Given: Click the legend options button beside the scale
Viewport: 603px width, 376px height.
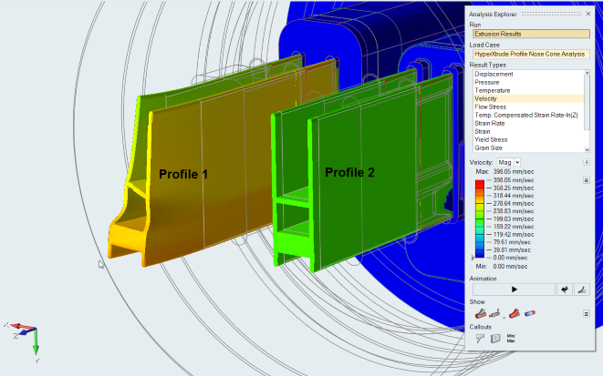Looking at the screenshot, I should tap(586, 180).
